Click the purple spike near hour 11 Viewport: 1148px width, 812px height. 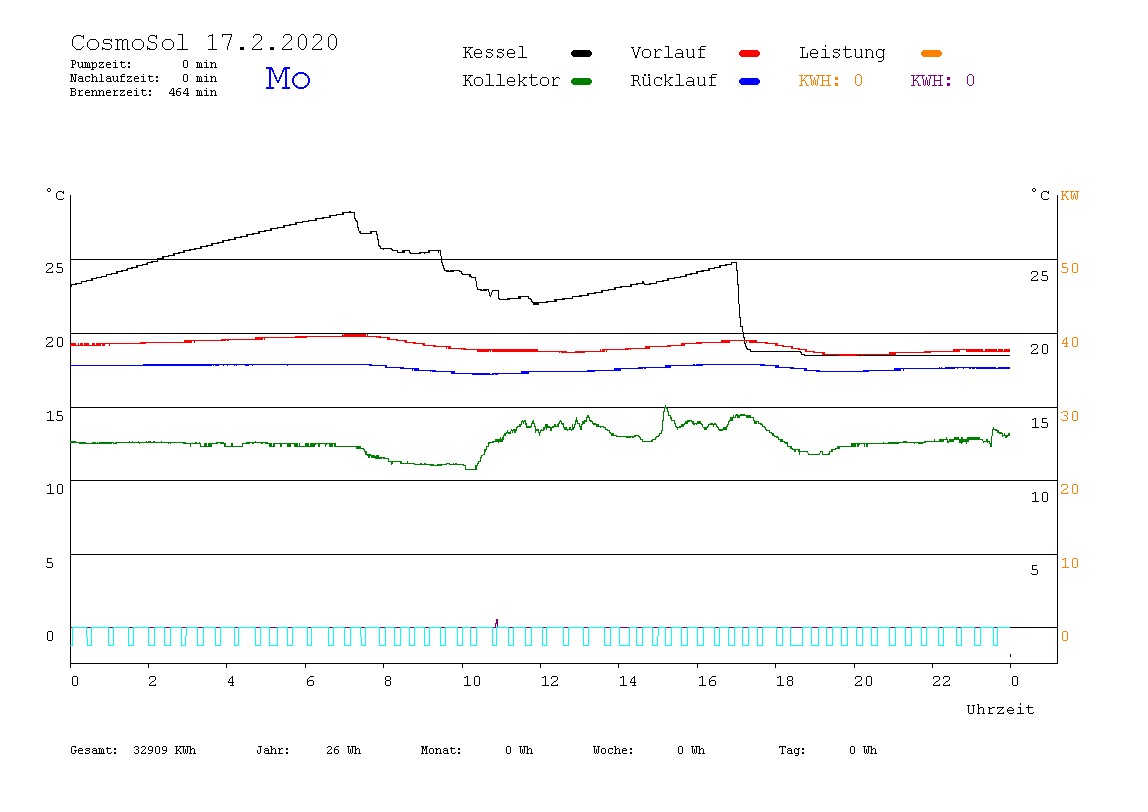[496, 623]
